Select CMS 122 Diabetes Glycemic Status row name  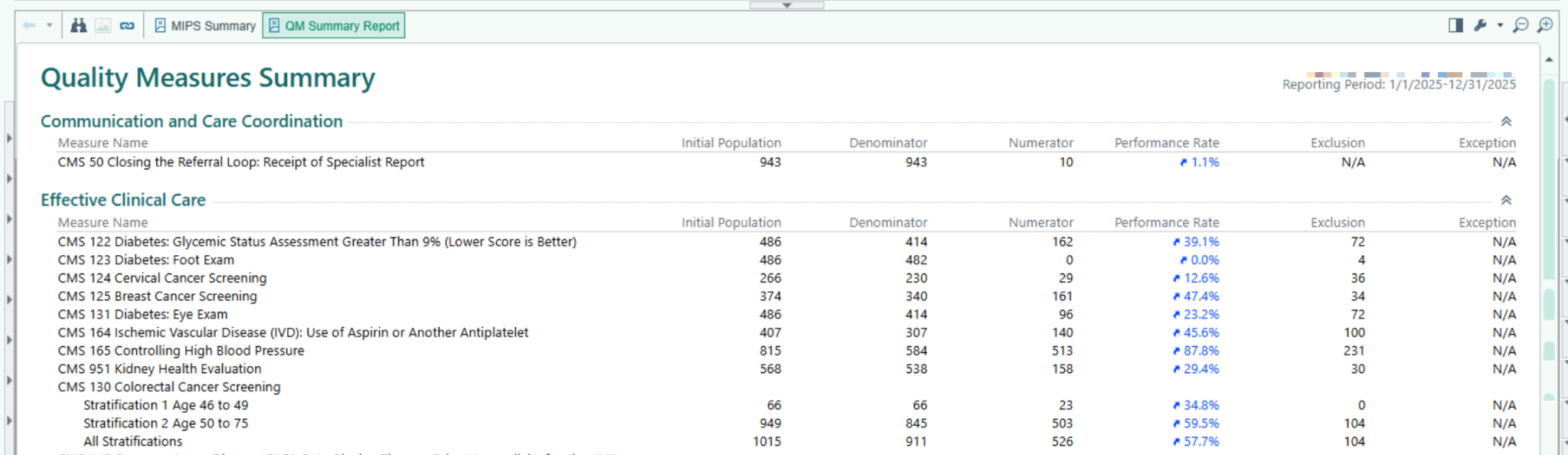317,242
